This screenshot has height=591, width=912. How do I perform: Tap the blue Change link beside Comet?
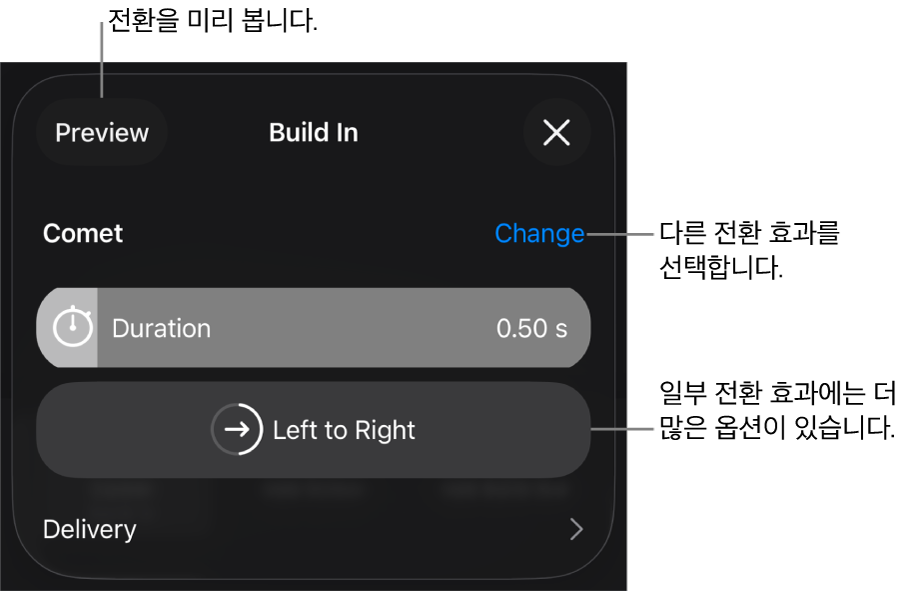coord(539,234)
